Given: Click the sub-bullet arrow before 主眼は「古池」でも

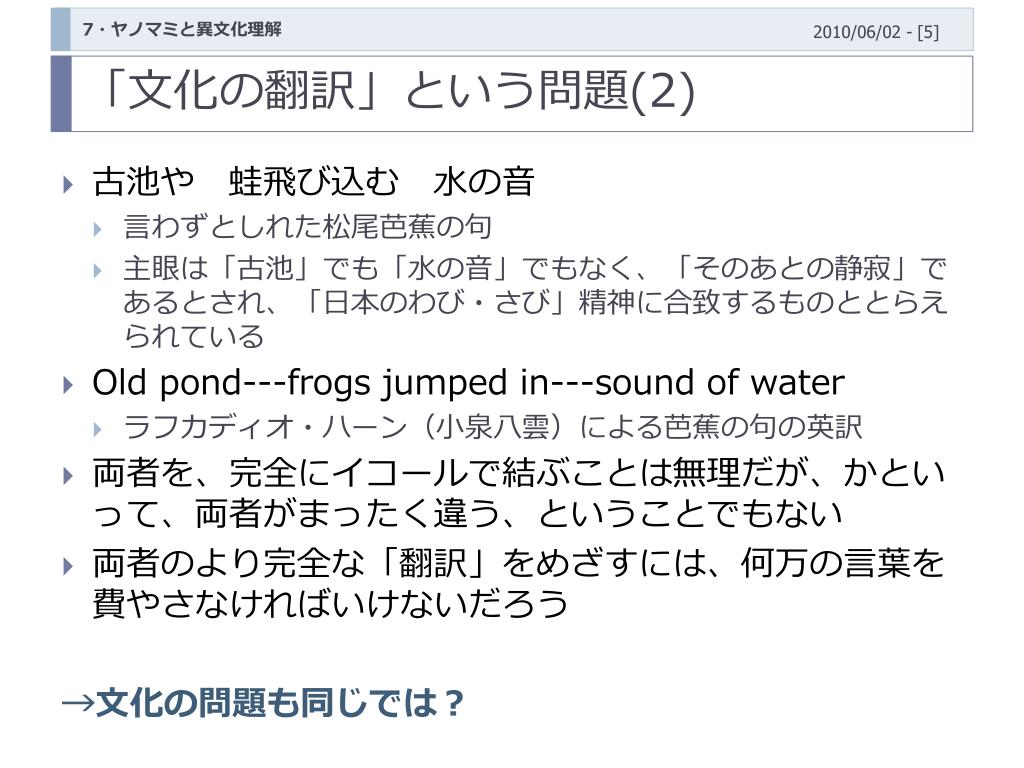Looking at the screenshot, I should click(98, 270).
